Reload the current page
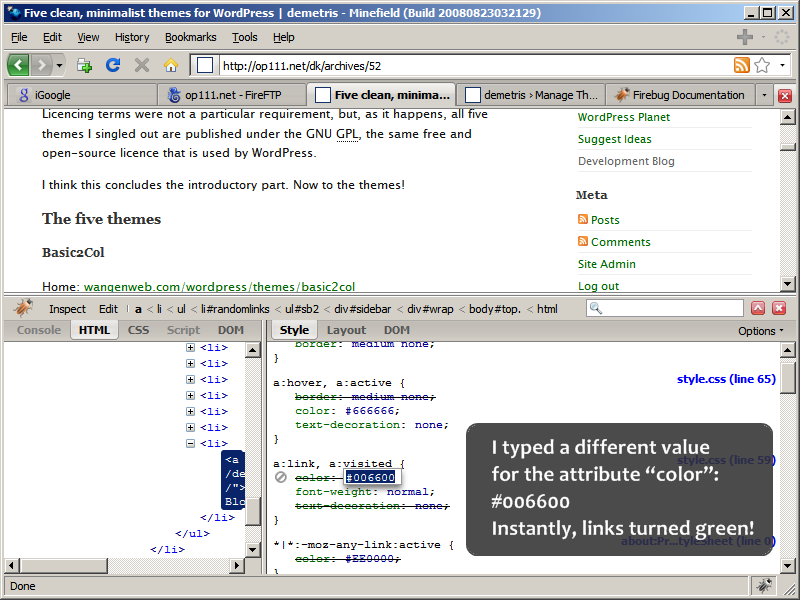 click(113, 65)
